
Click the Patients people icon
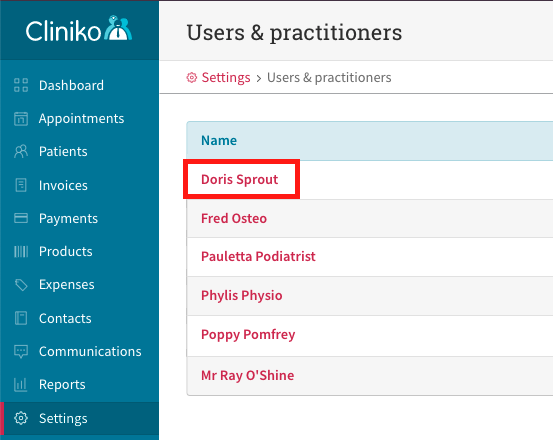(21, 151)
